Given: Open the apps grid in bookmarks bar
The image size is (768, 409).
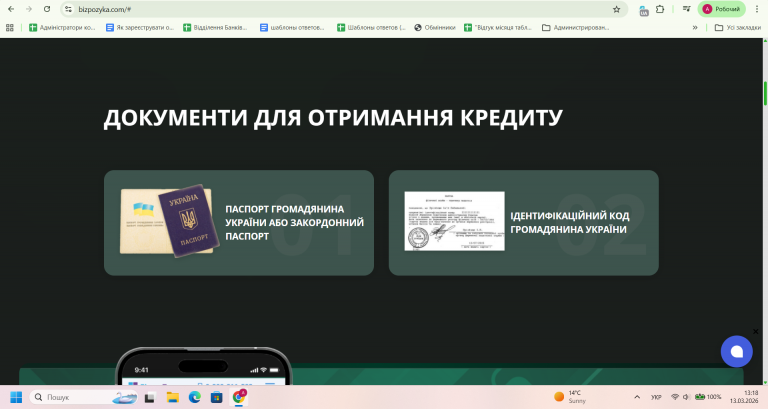Looking at the screenshot, I should click(x=10, y=28).
